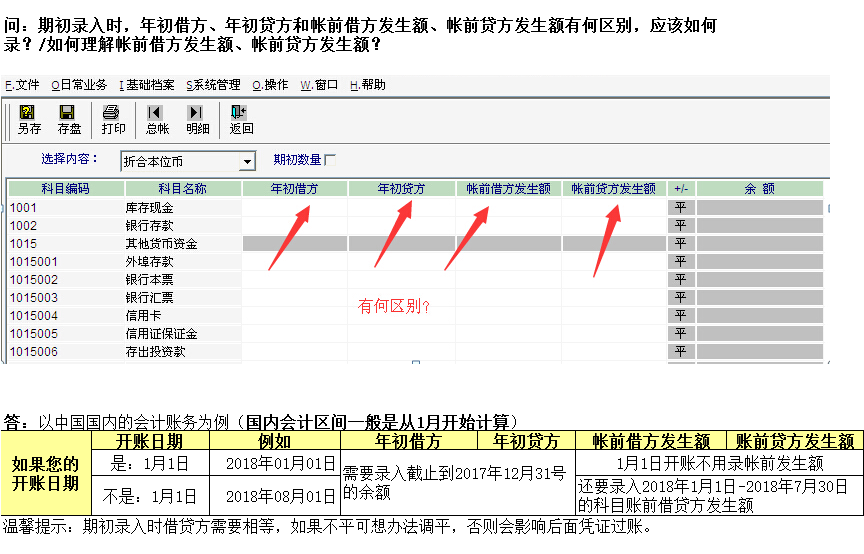Click the 科目名称 column header
This screenshot has width=864, height=554.
(x=182, y=189)
